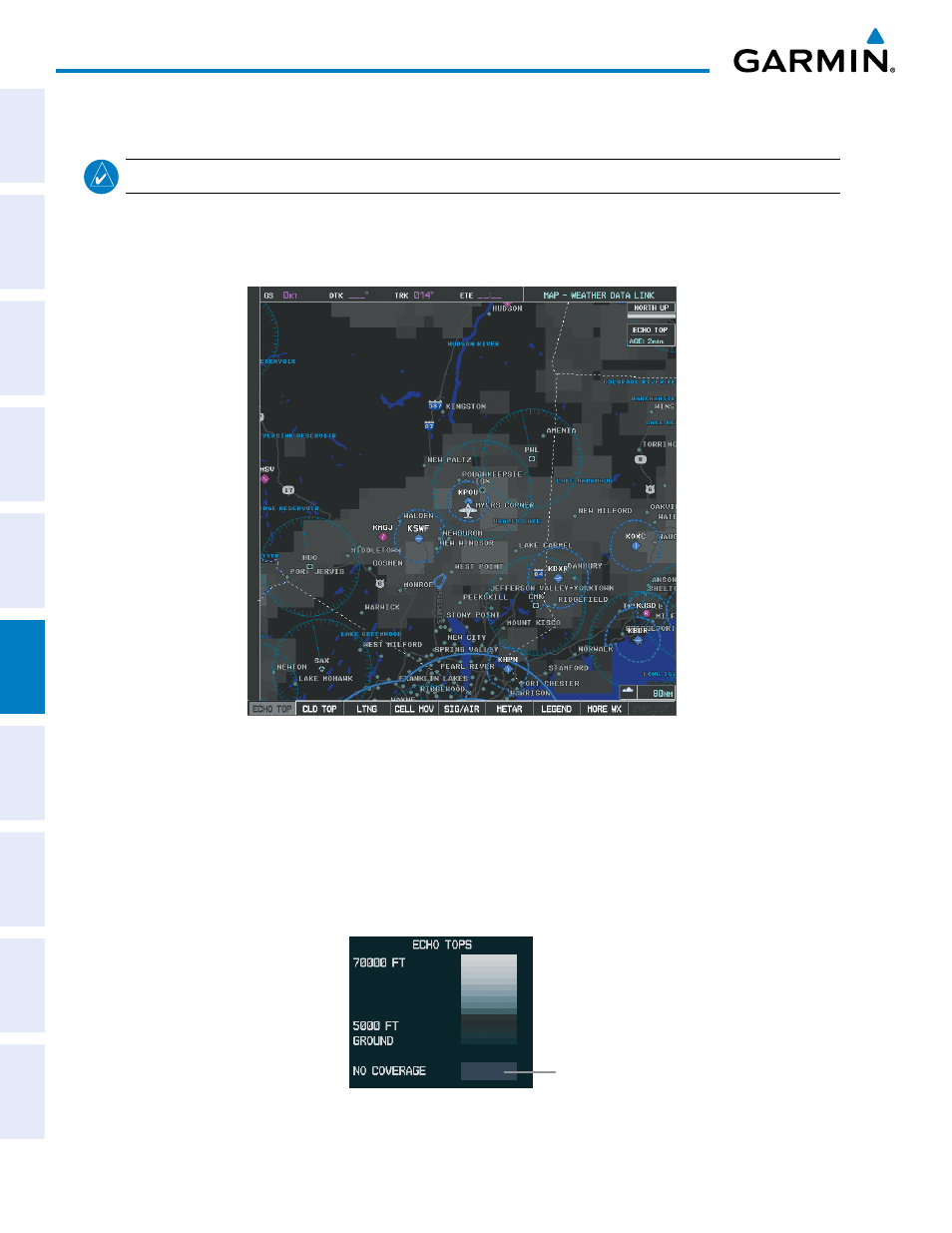Select the SIG/AIR softkey
This screenshot has width=952, height=1233.
462,709
